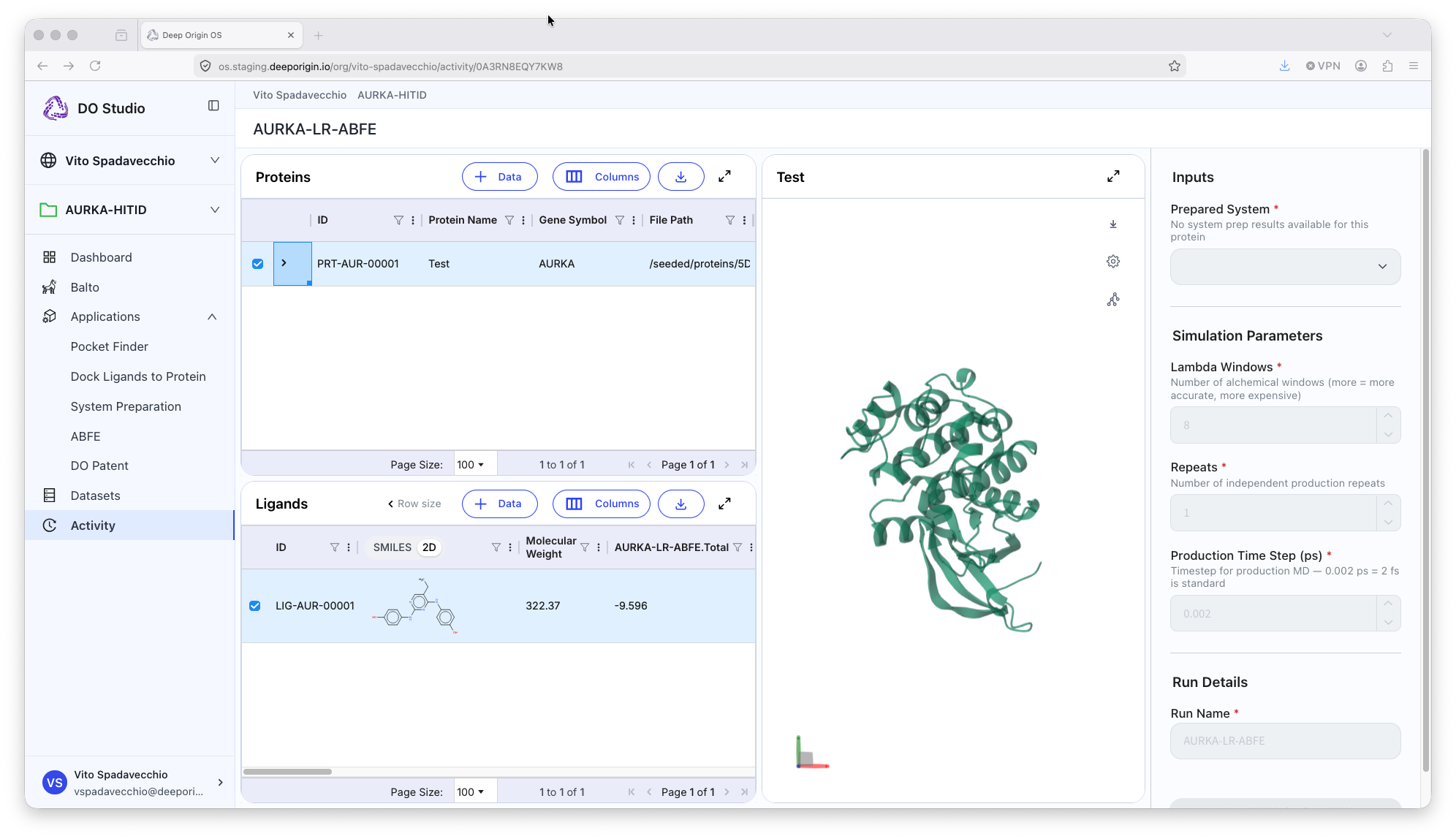The image size is (1456, 839).
Task: Reload the browser page
Action: click(95, 66)
